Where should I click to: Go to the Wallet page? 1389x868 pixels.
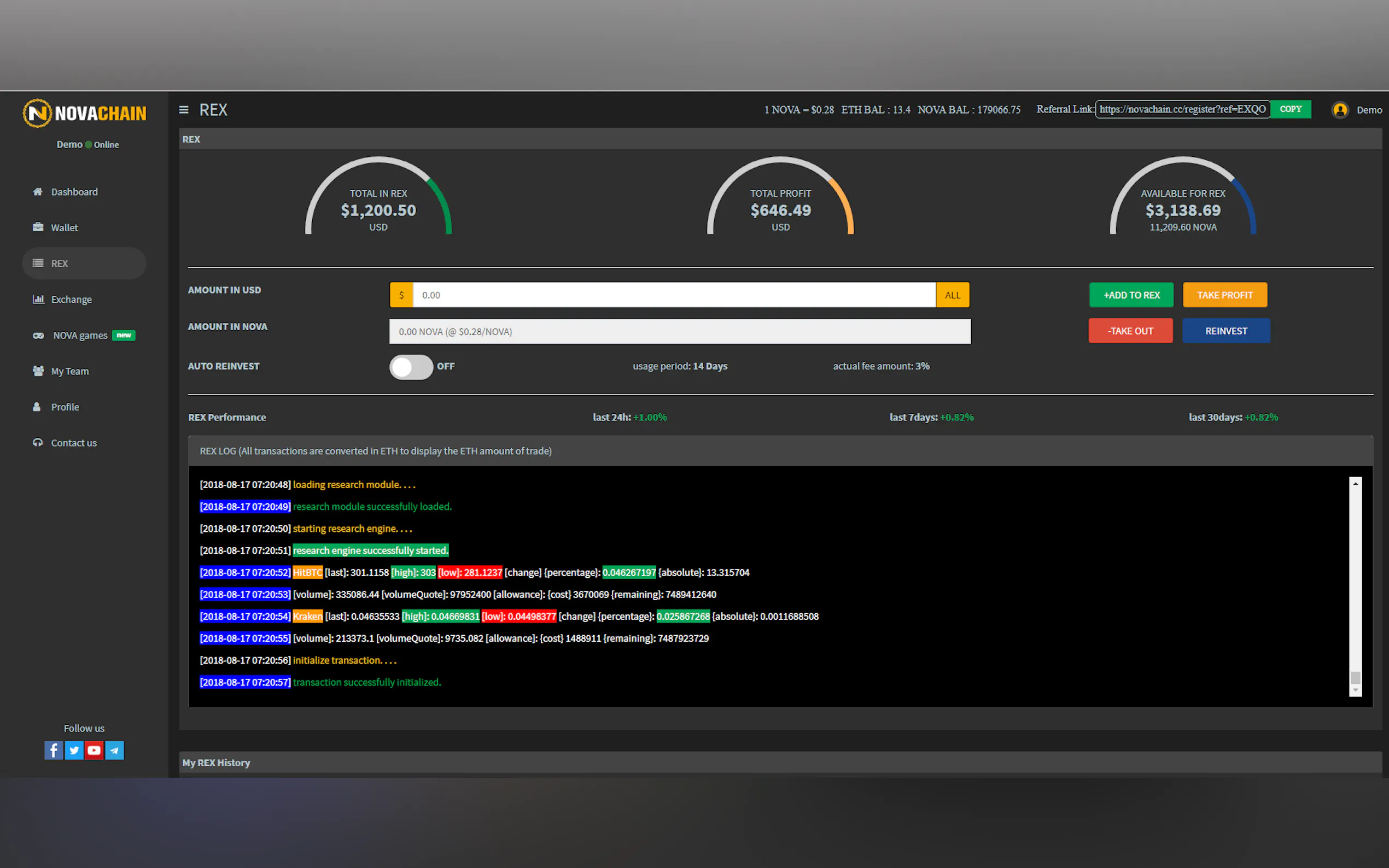click(65, 228)
